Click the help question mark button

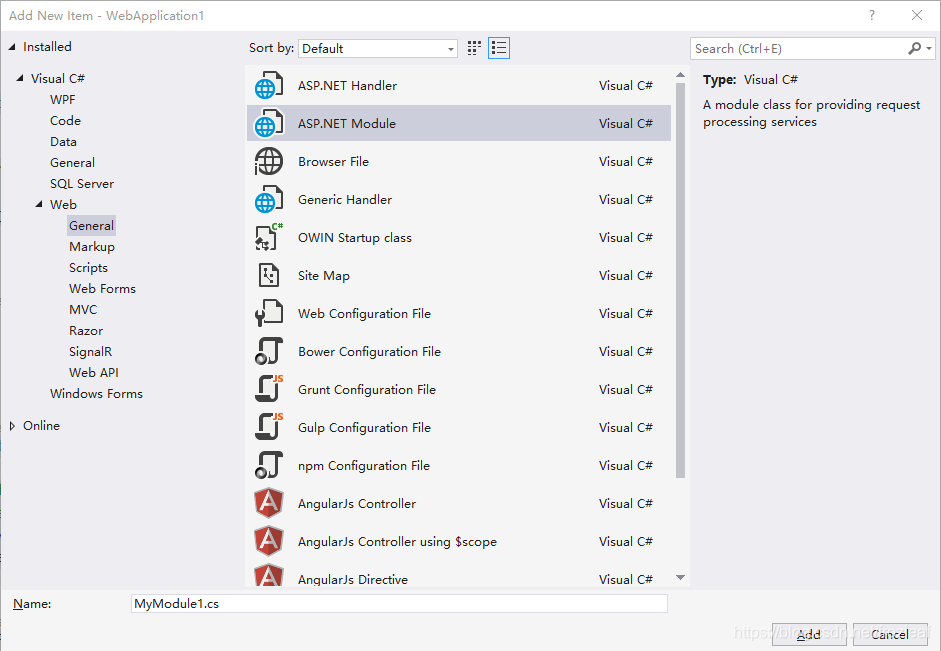[871, 16]
